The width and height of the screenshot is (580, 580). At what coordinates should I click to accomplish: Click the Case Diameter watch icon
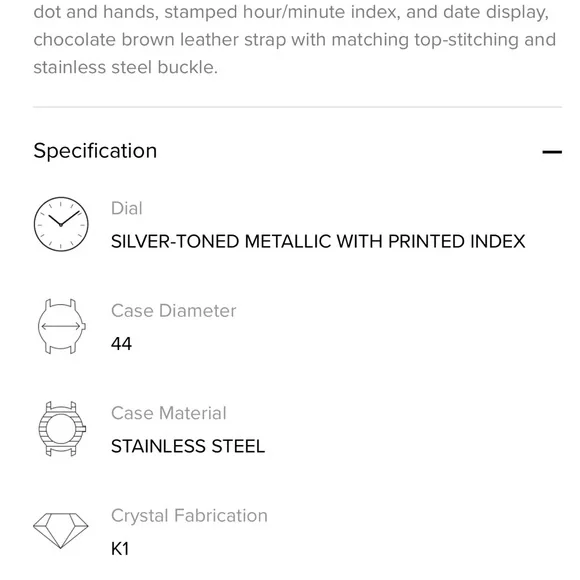click(61, 326)
